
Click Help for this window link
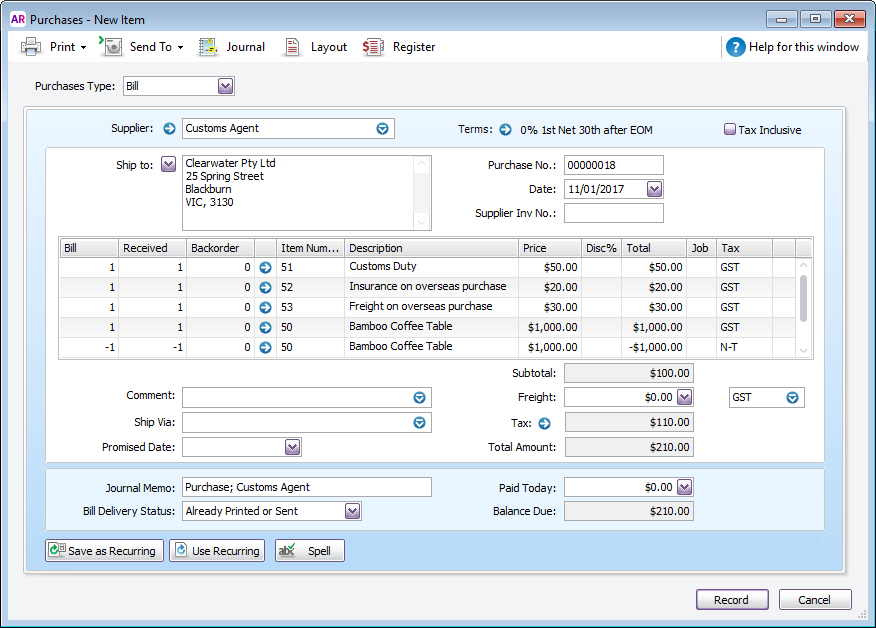click(x=804, y=47)
